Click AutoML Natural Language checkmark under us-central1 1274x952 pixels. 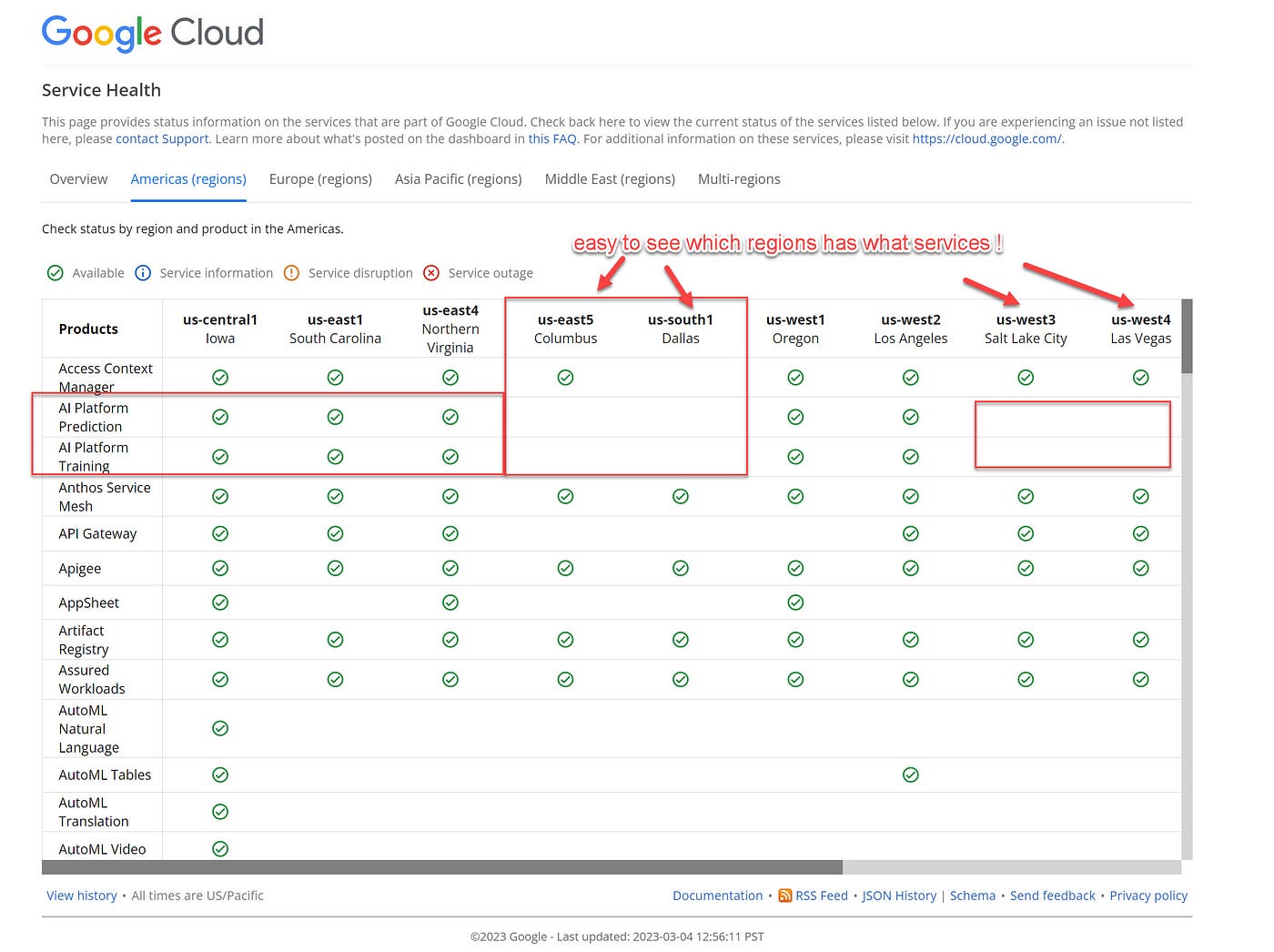(x=220, y=728)
